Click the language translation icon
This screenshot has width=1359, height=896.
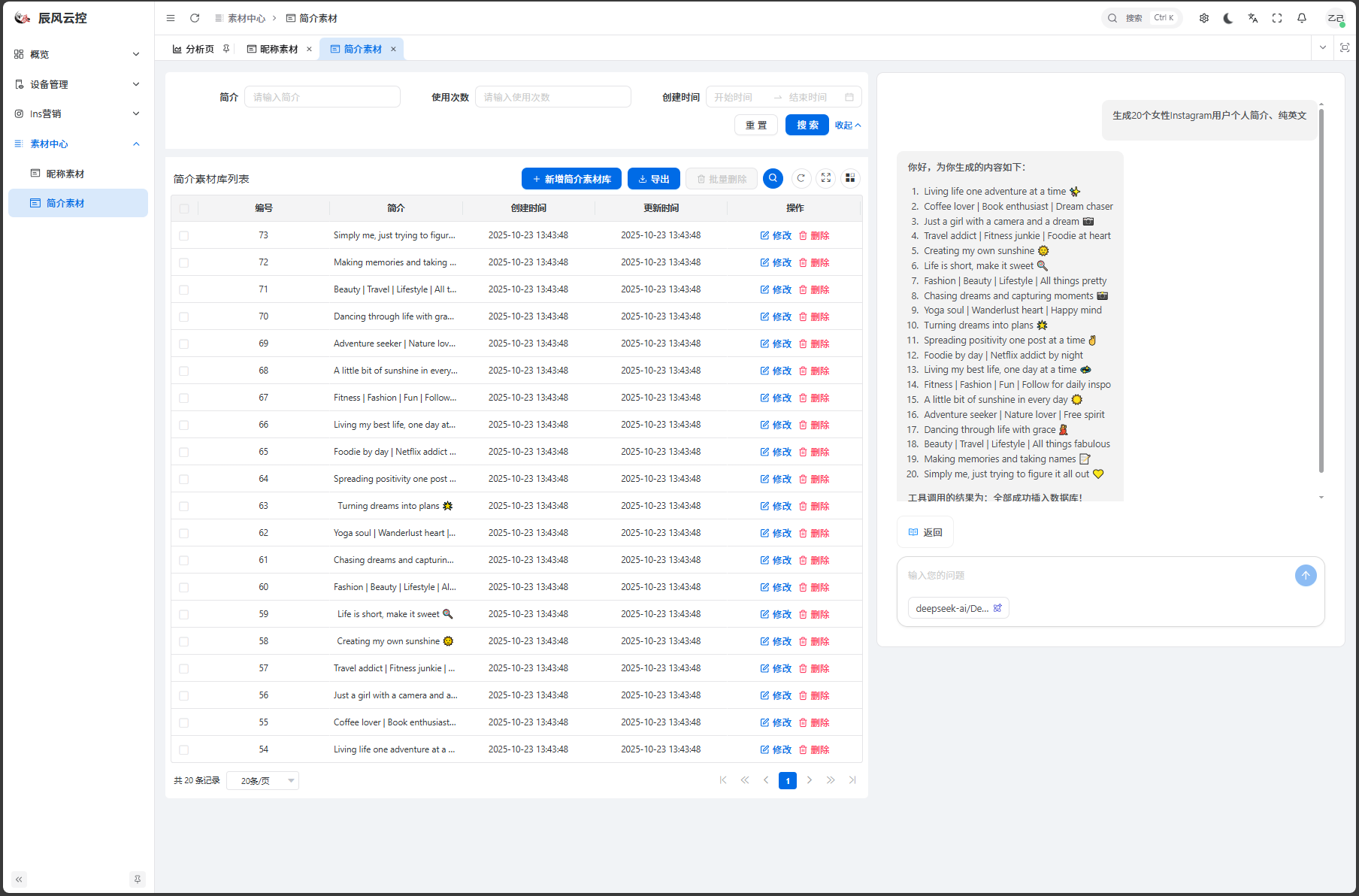coord(1253,18)
